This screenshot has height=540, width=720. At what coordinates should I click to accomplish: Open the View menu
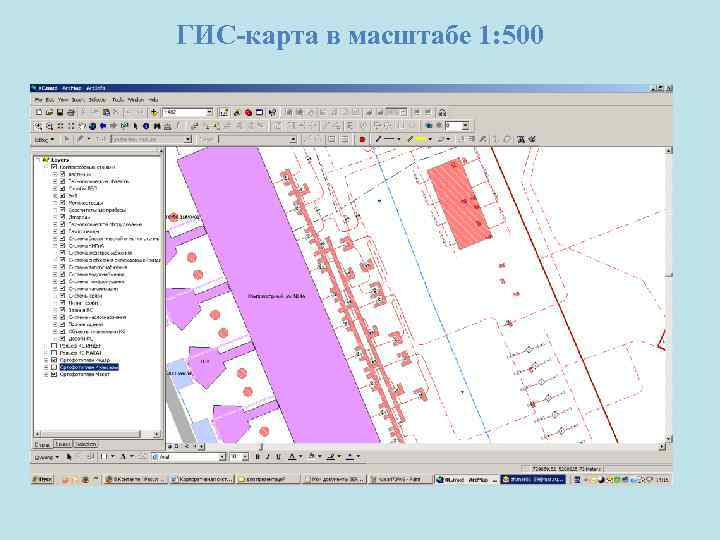point(63,100)
